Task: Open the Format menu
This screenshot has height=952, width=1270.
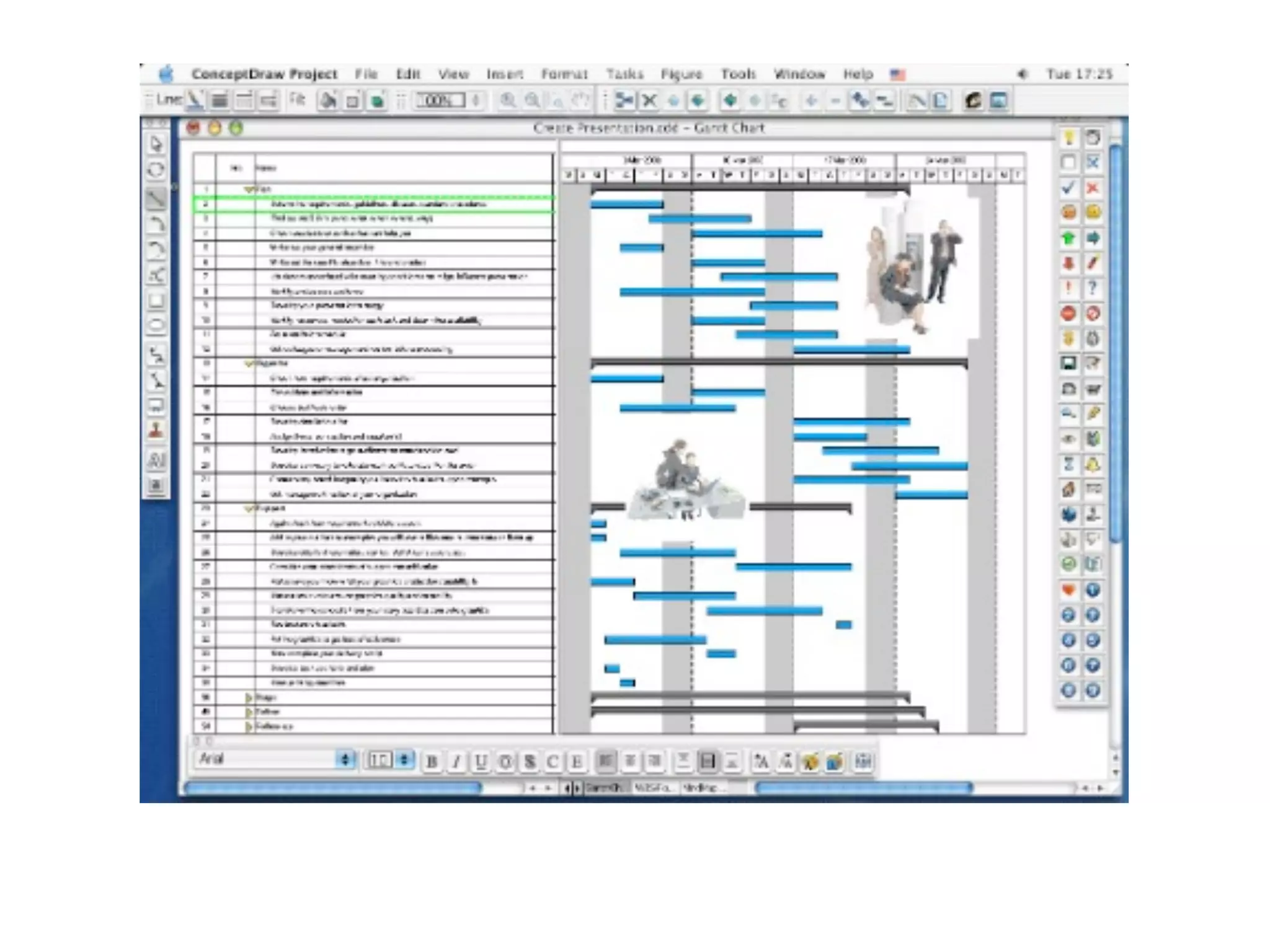Action: click(x=564, y=74)
